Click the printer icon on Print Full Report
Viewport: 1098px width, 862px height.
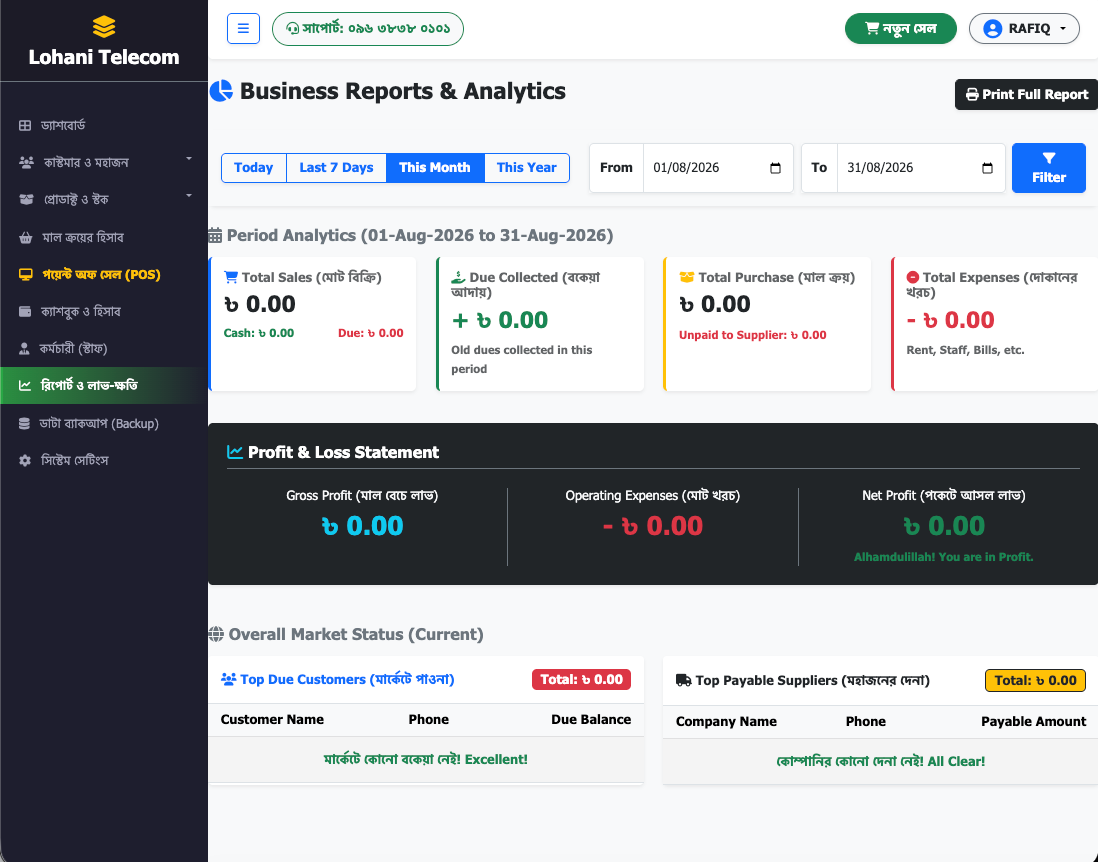coord(972,95)
